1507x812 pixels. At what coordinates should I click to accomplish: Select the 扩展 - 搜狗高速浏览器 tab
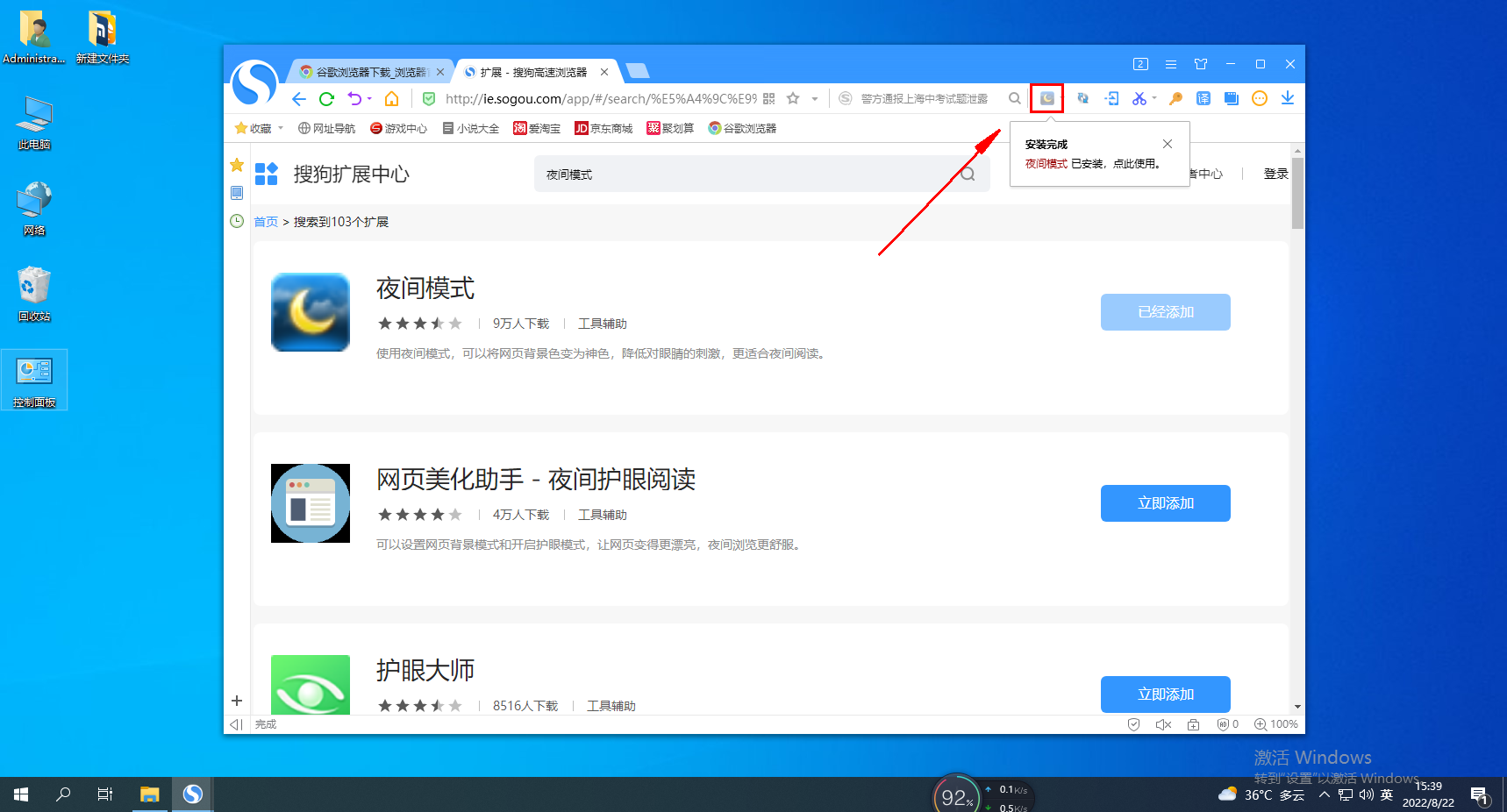coord(534,72)
